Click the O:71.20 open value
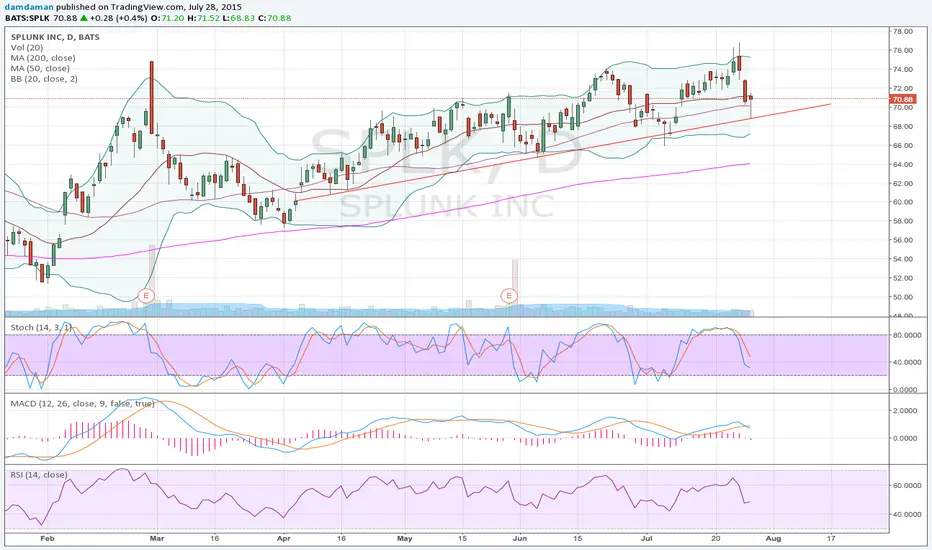 point(167,18)
